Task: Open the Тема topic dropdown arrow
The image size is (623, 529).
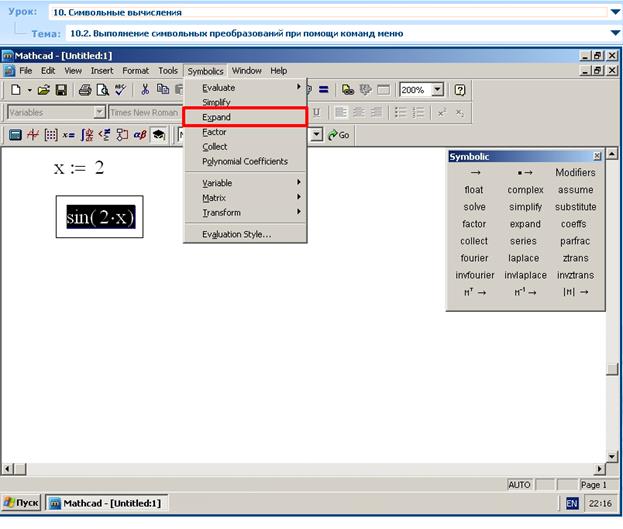Action: pos(615,33)
